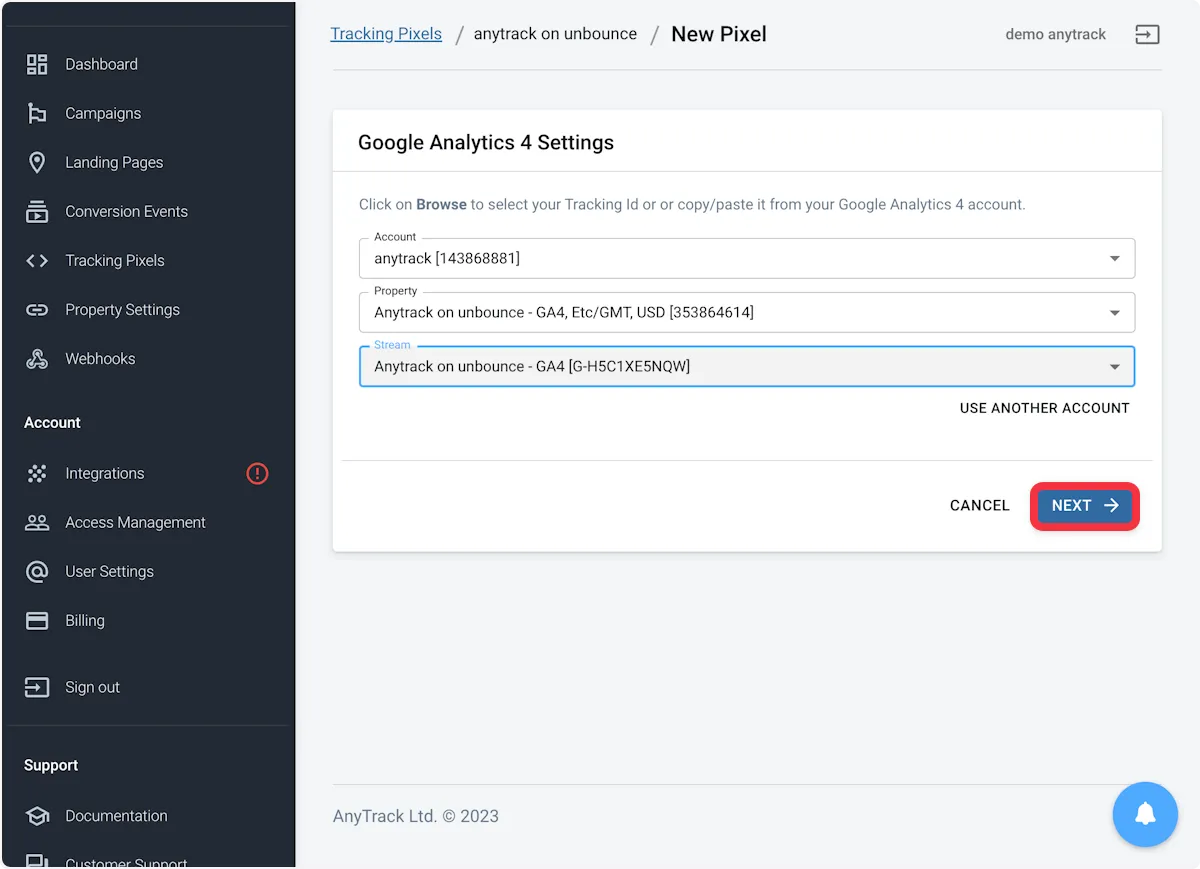Click the bold word Browse in instructions
This screenshot has width=1200, height=869.
[441, 204]
